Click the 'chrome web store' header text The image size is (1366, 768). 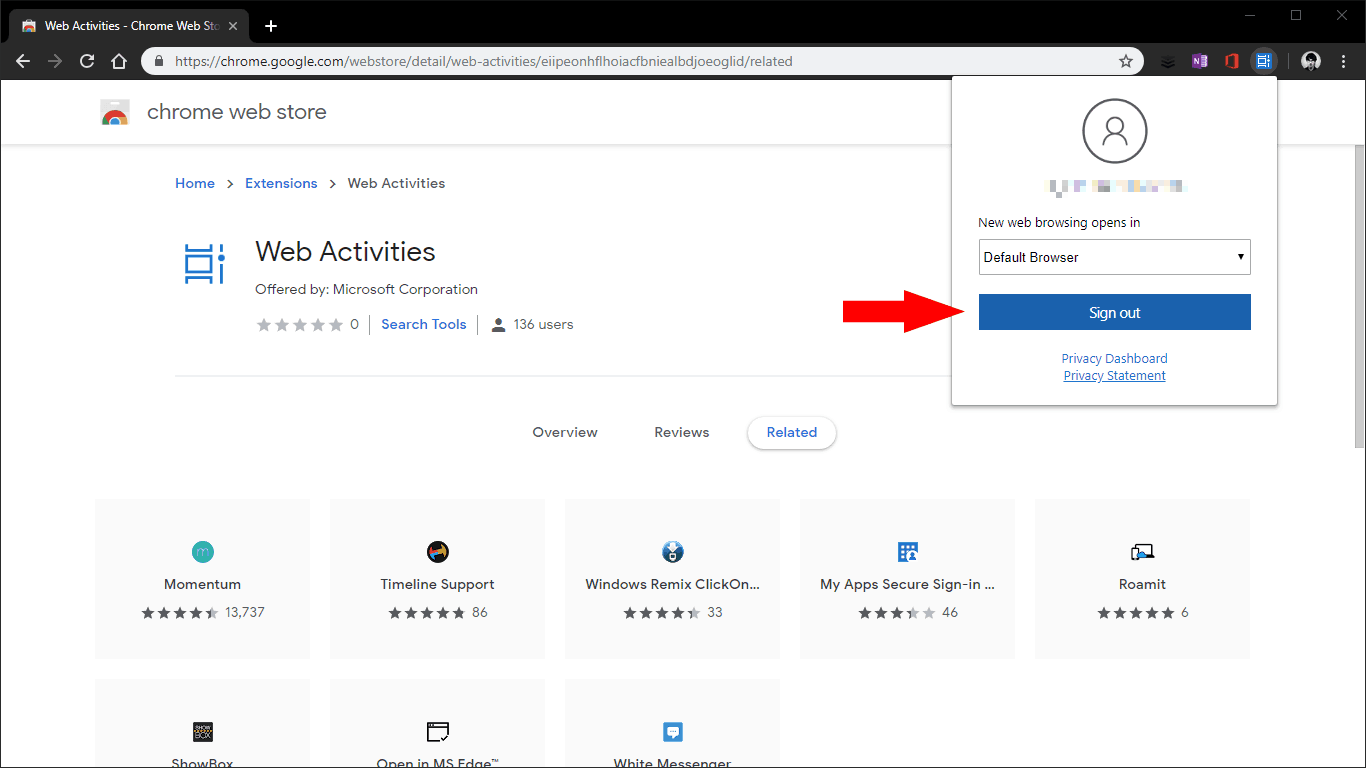237,112
